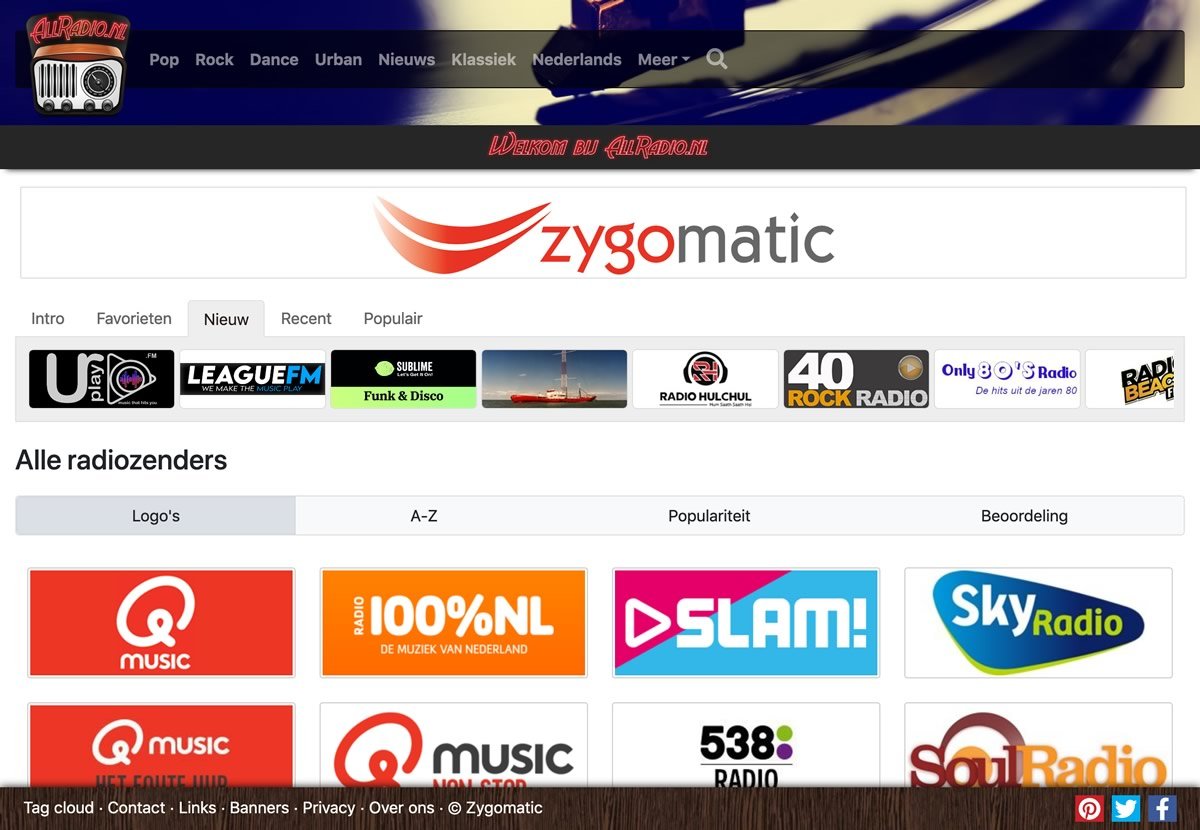
Task: Switch to the Recent tab
Action: [x=306, y=319]
